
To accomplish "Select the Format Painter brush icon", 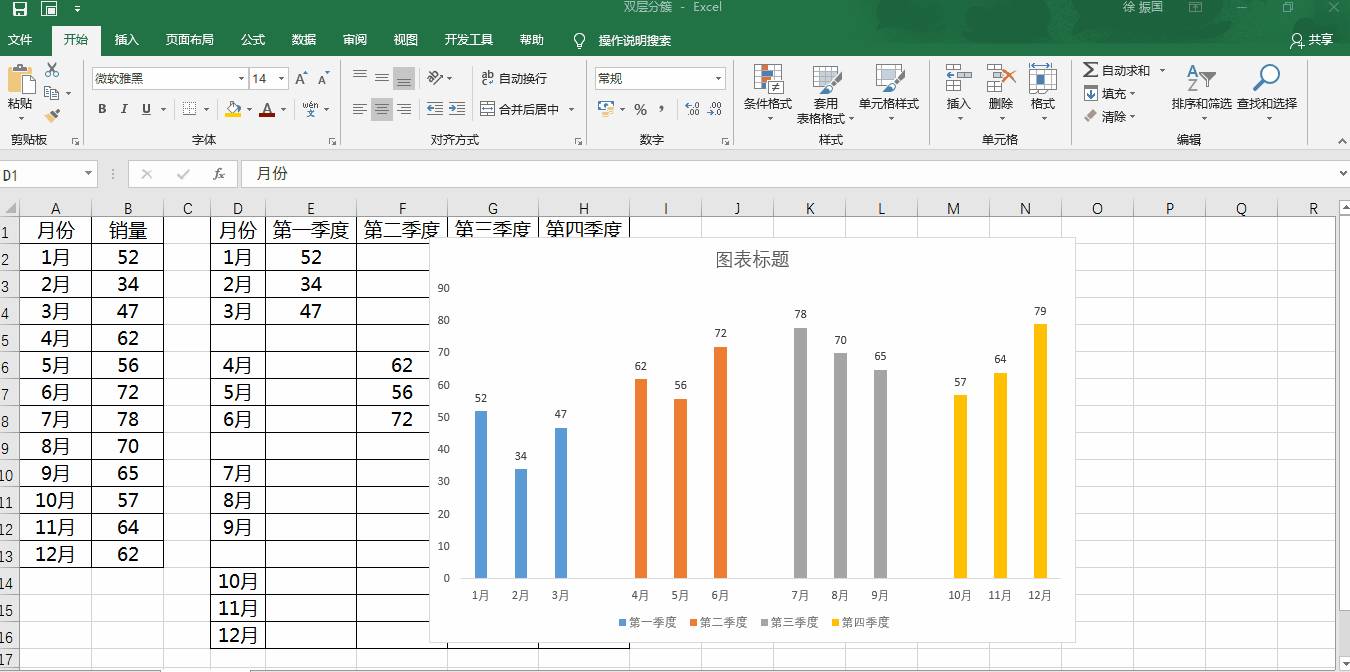I will pos(52,116).
